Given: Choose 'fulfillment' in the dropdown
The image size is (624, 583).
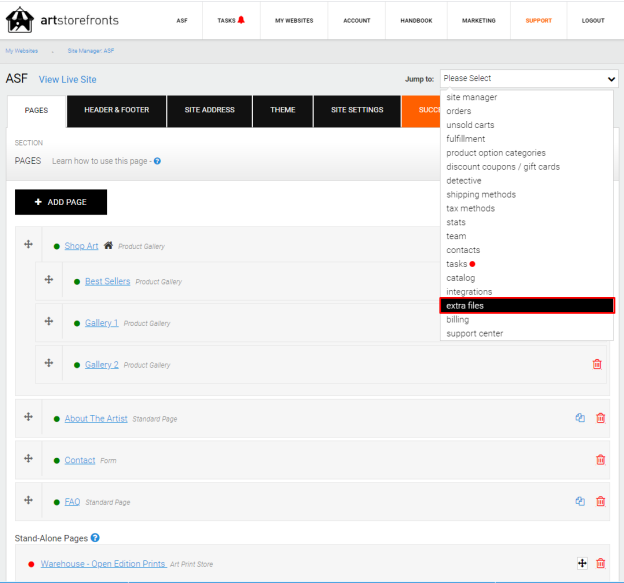Looking at the screenshot, I should coord(526,139).
